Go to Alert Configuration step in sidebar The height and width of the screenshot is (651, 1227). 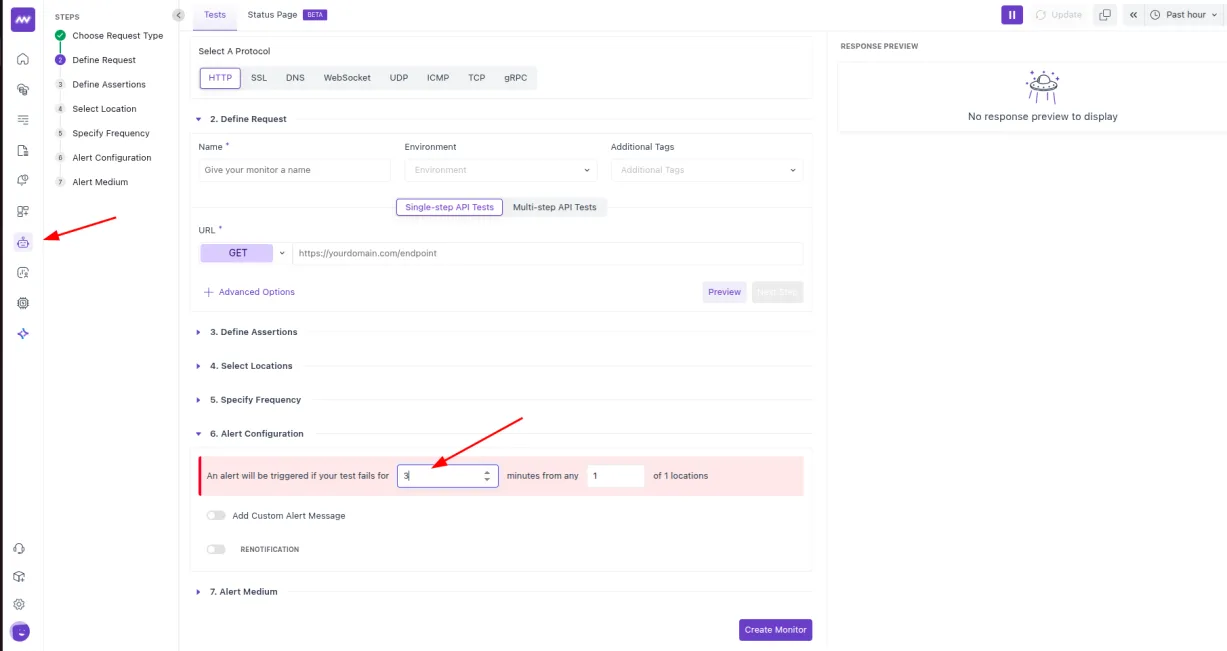(112, 158)
